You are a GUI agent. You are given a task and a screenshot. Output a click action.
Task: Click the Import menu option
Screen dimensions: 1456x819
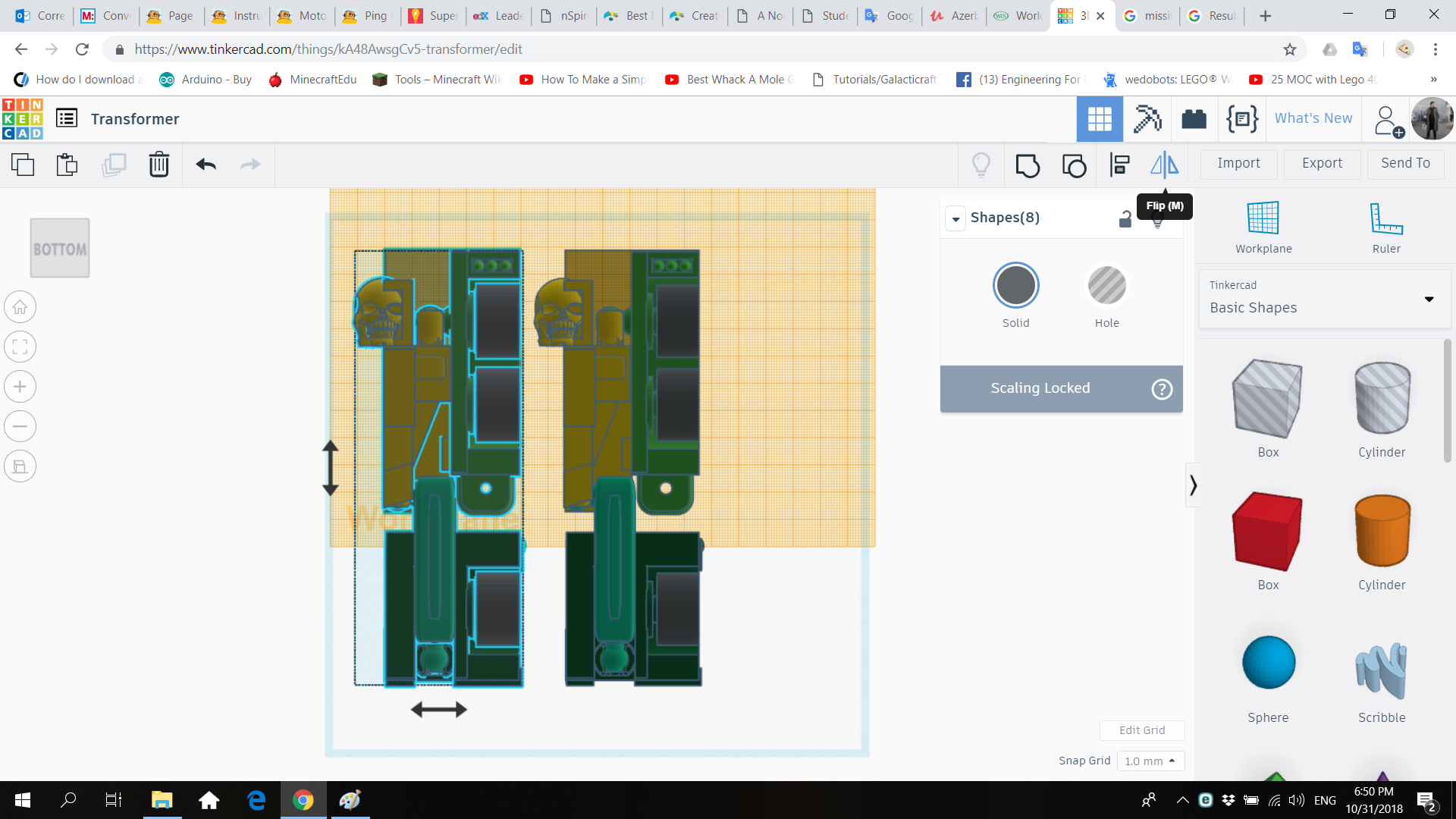point(1239,163)
